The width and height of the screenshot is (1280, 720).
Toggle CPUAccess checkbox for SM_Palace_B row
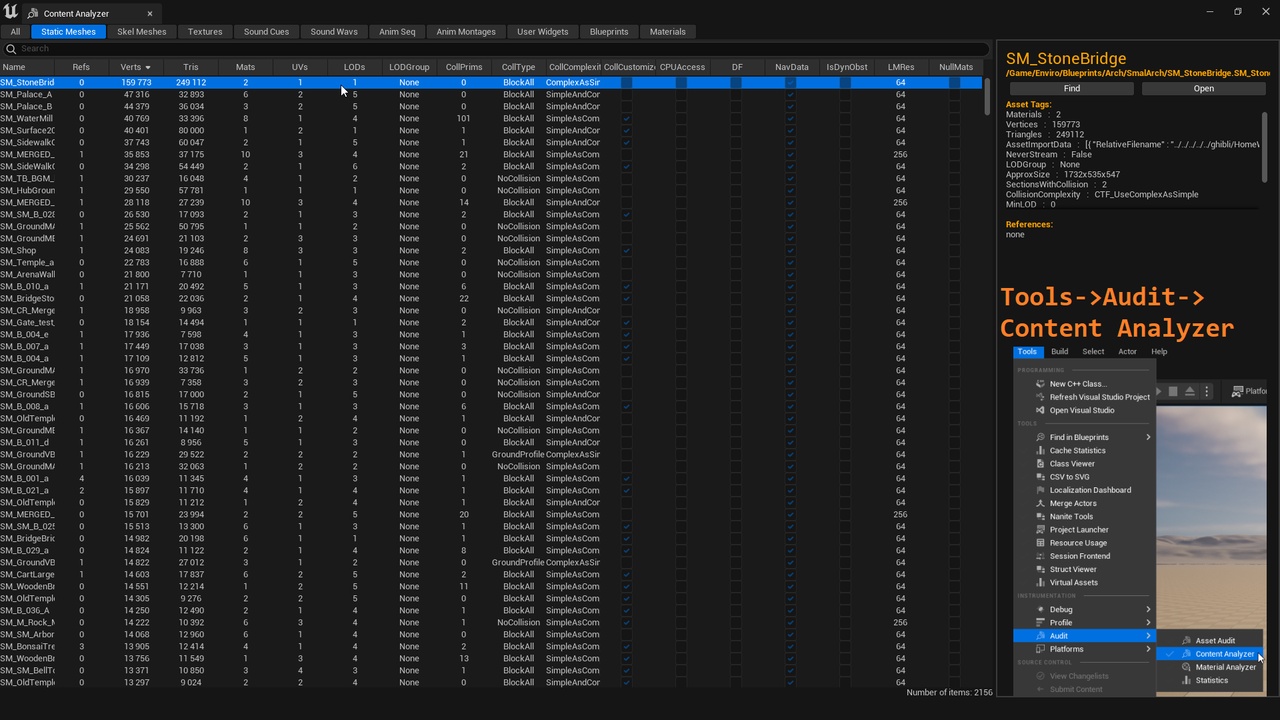click(681, 106)
